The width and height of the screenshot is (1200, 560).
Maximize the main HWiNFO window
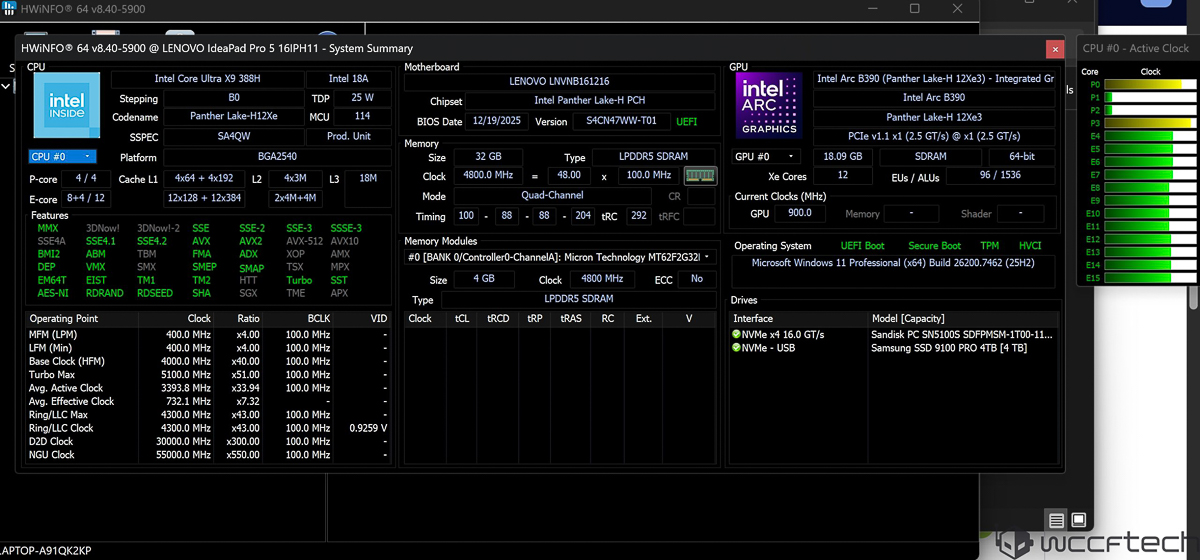(x=914, y=9)
